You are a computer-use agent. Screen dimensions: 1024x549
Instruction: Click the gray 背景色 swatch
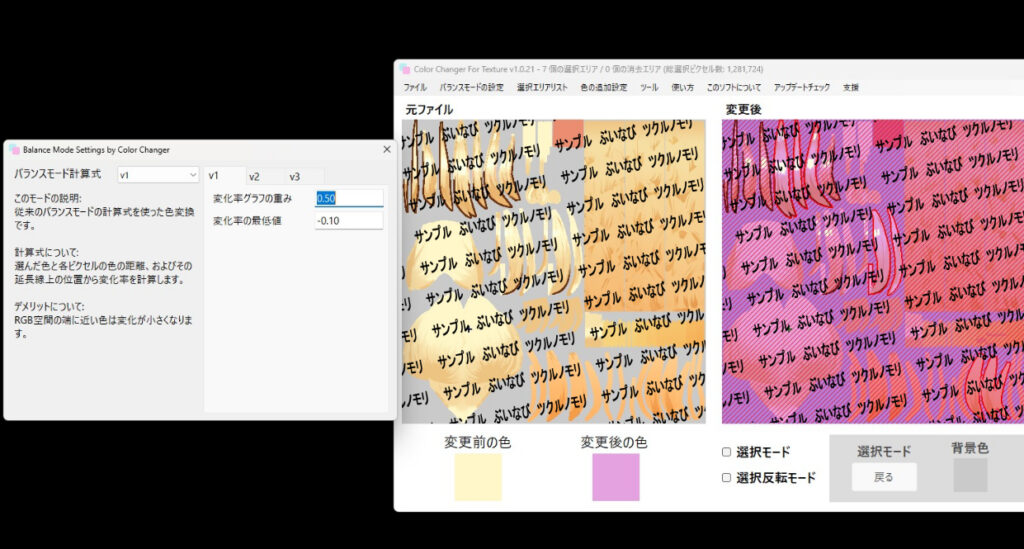[x=970, y=475]
